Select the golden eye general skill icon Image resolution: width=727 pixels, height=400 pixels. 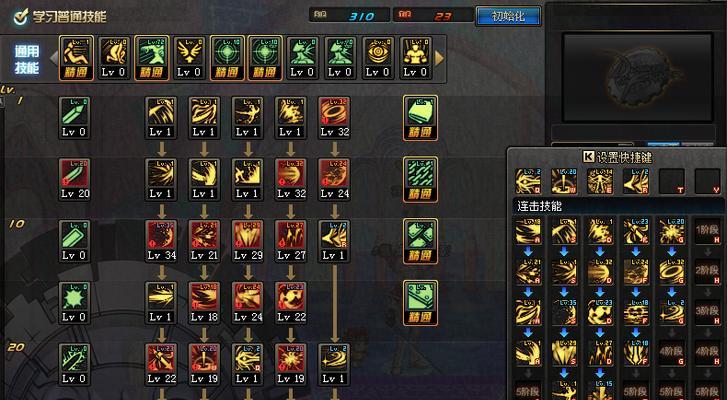[378, 58]
